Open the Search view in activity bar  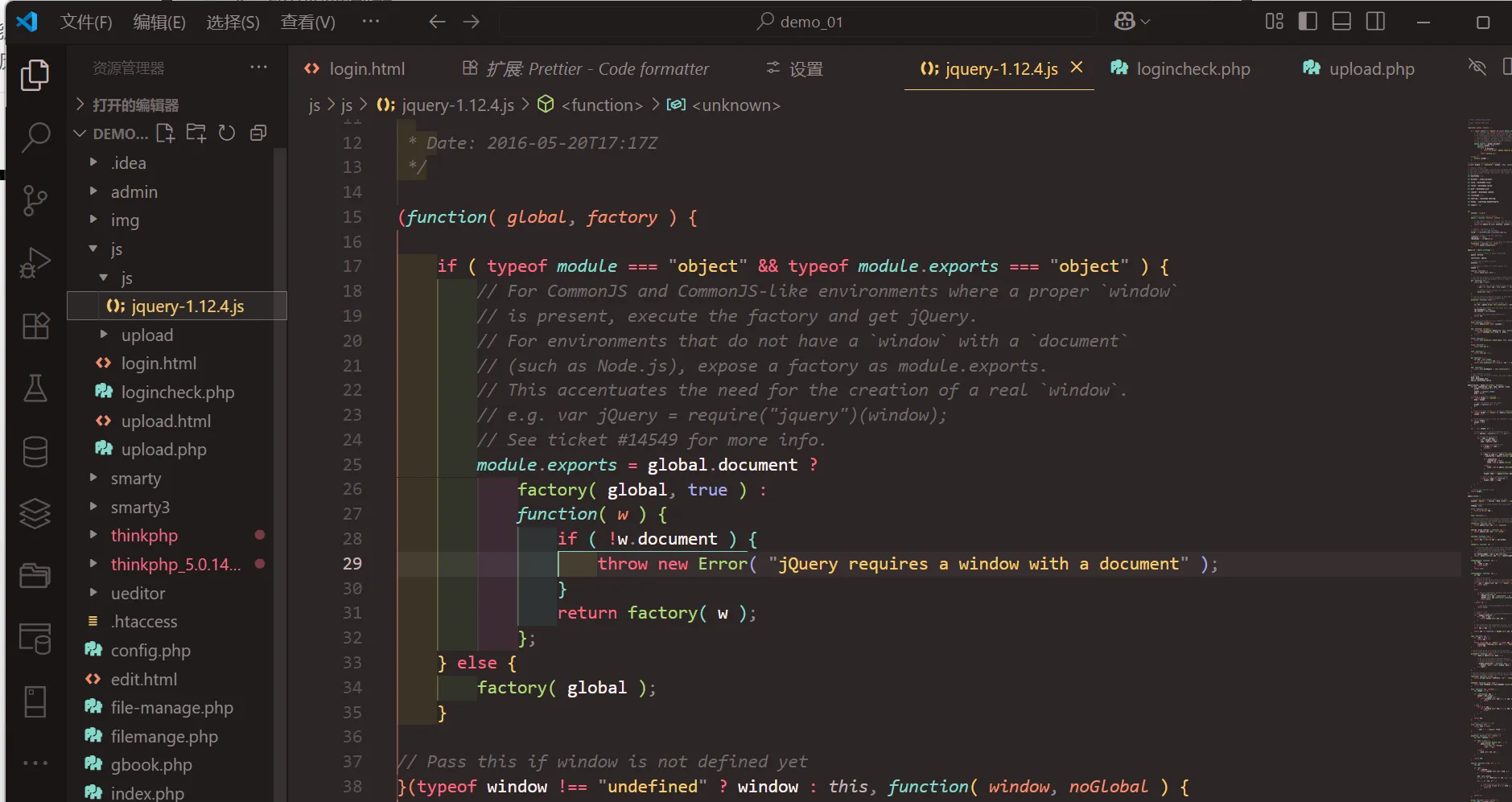pos(35,138)
